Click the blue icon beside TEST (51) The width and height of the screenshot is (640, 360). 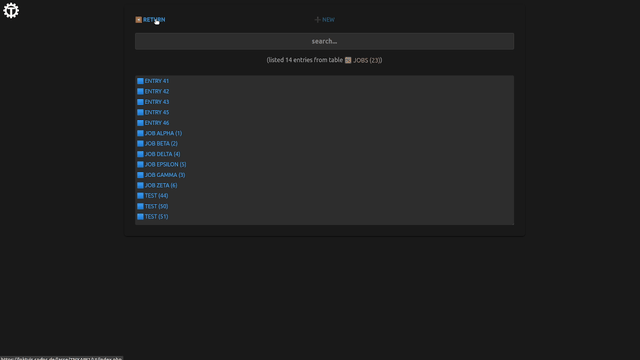140,217
